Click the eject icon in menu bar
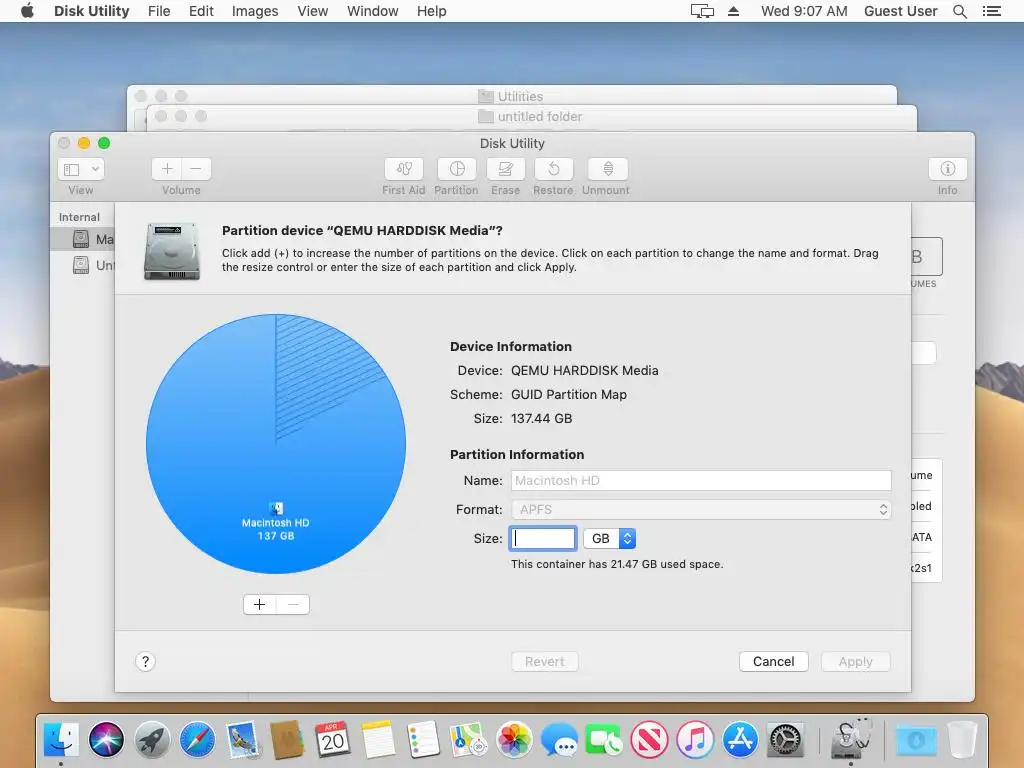Screen dimensions: 1024x768 (x=733, y=11)
